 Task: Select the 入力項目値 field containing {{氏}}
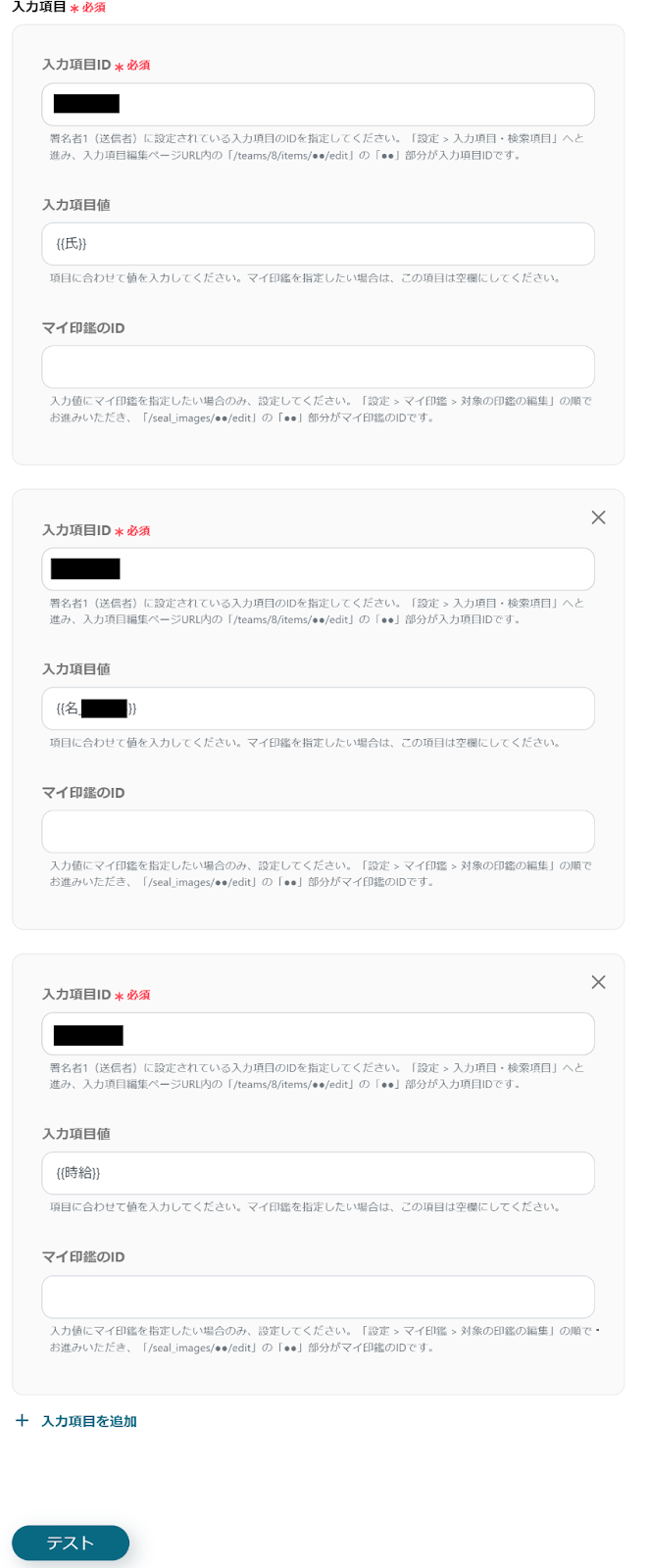point(318,244)
